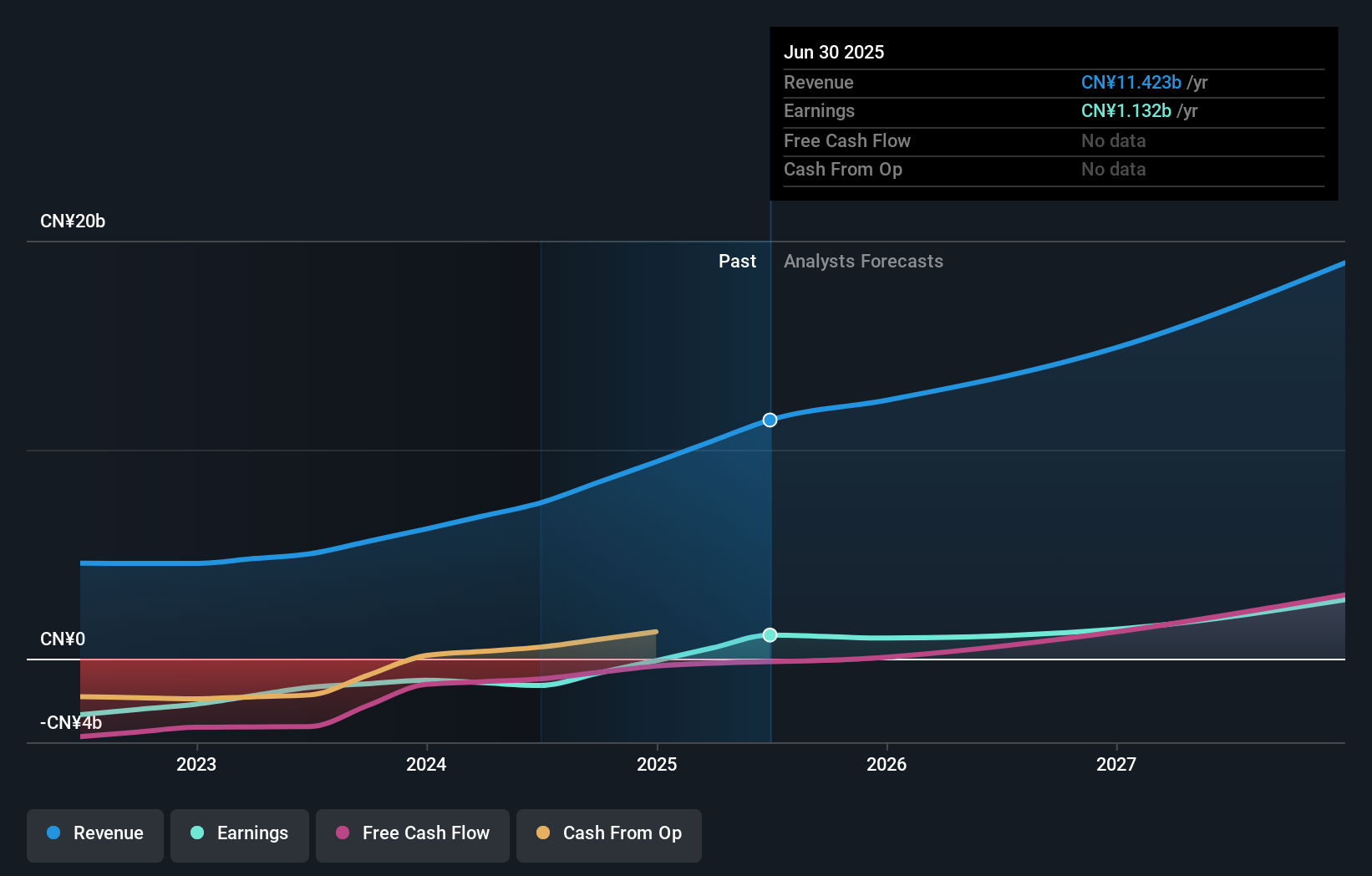Switch to Analysts Forecasts section
Image resolution: width=1372 pixels, height=876 pixels.
(863, 261)
